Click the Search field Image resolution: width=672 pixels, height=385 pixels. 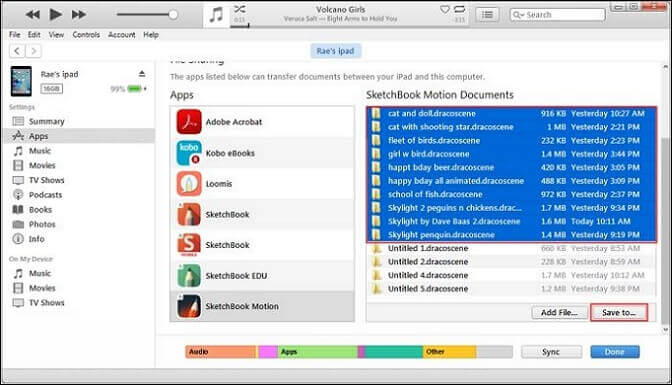click(557, 15)
